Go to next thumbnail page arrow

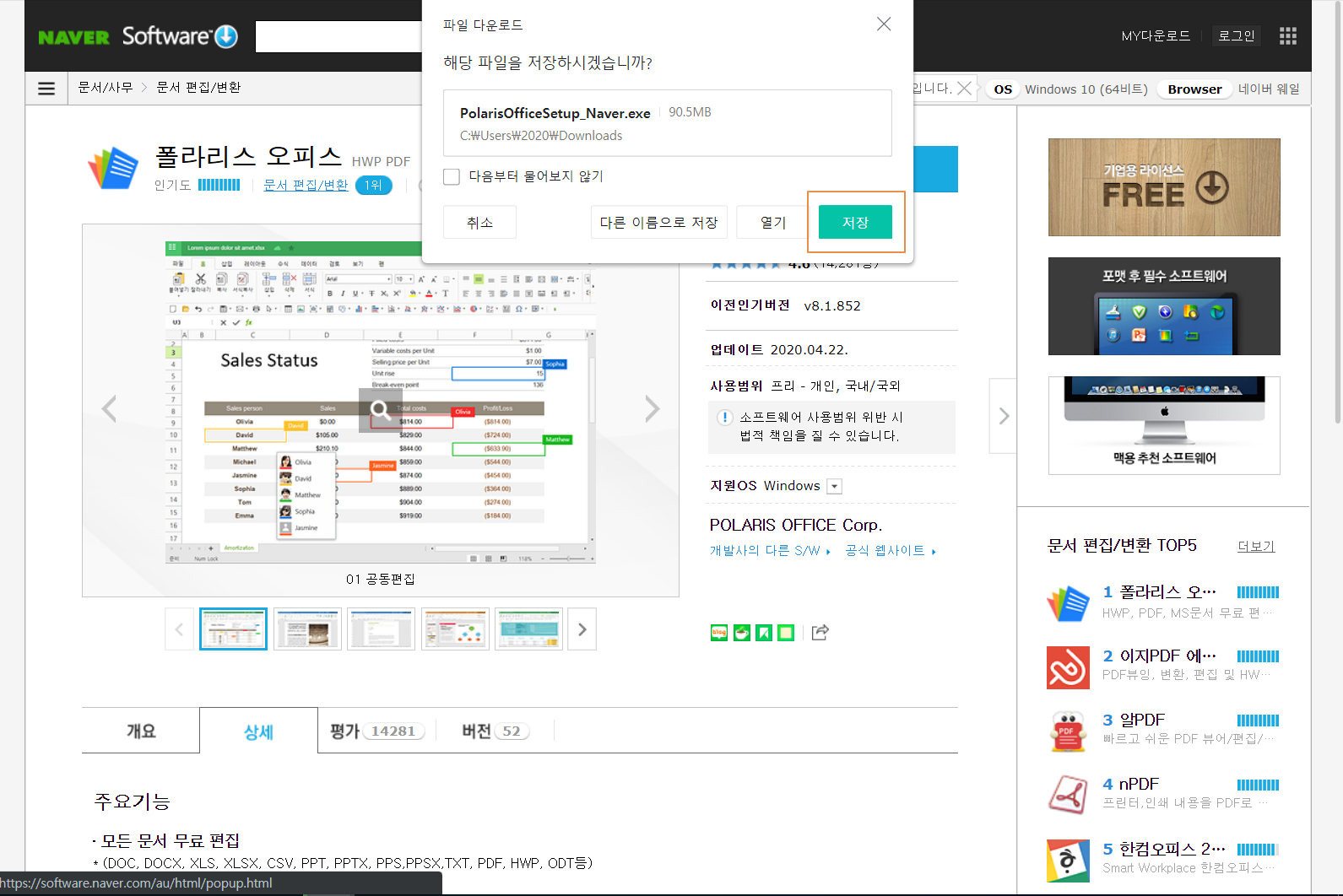click(x=582, y=629)
